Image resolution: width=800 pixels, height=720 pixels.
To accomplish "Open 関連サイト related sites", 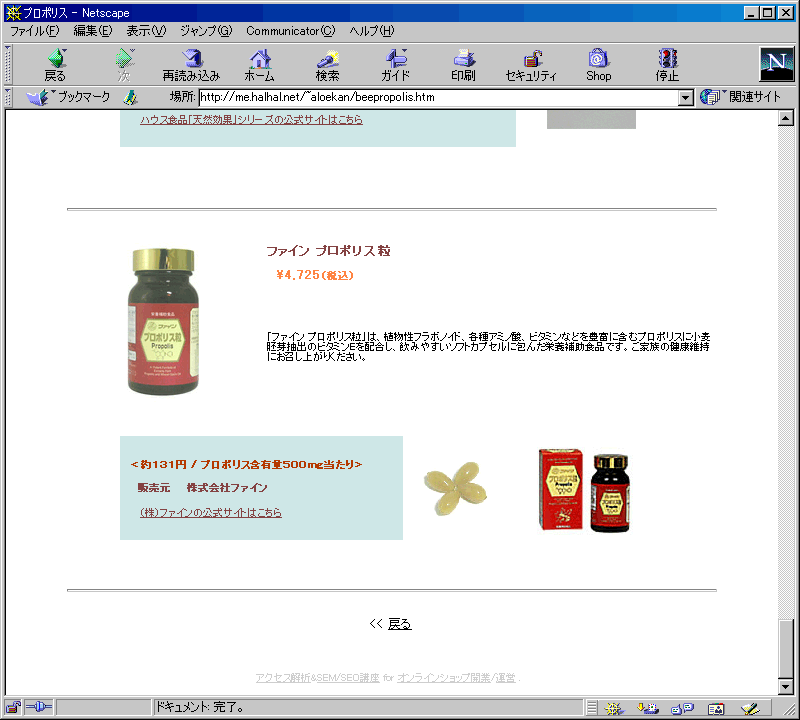I will (x=741, y=97).
